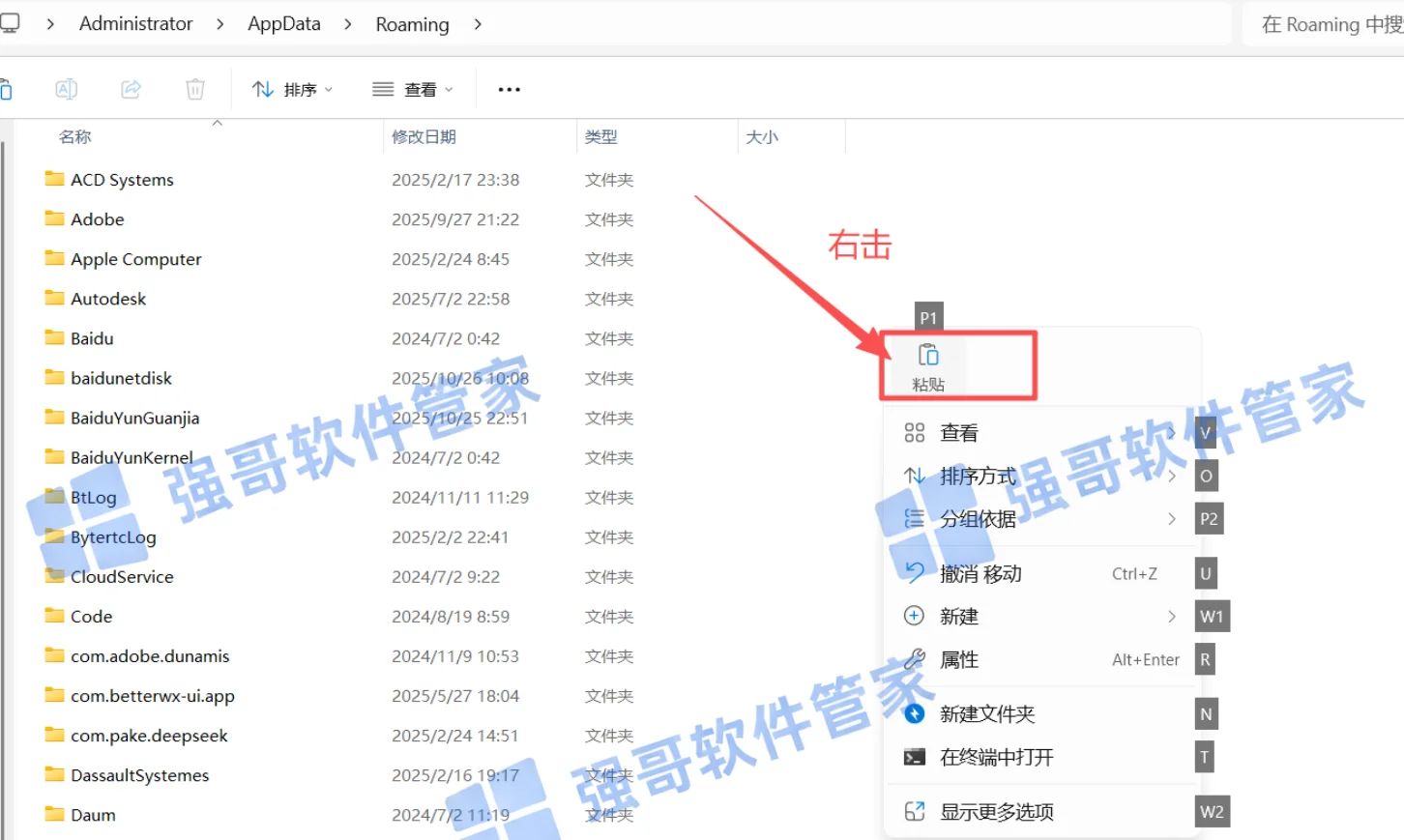Sort by the 大小 column header

click(762, 137)
